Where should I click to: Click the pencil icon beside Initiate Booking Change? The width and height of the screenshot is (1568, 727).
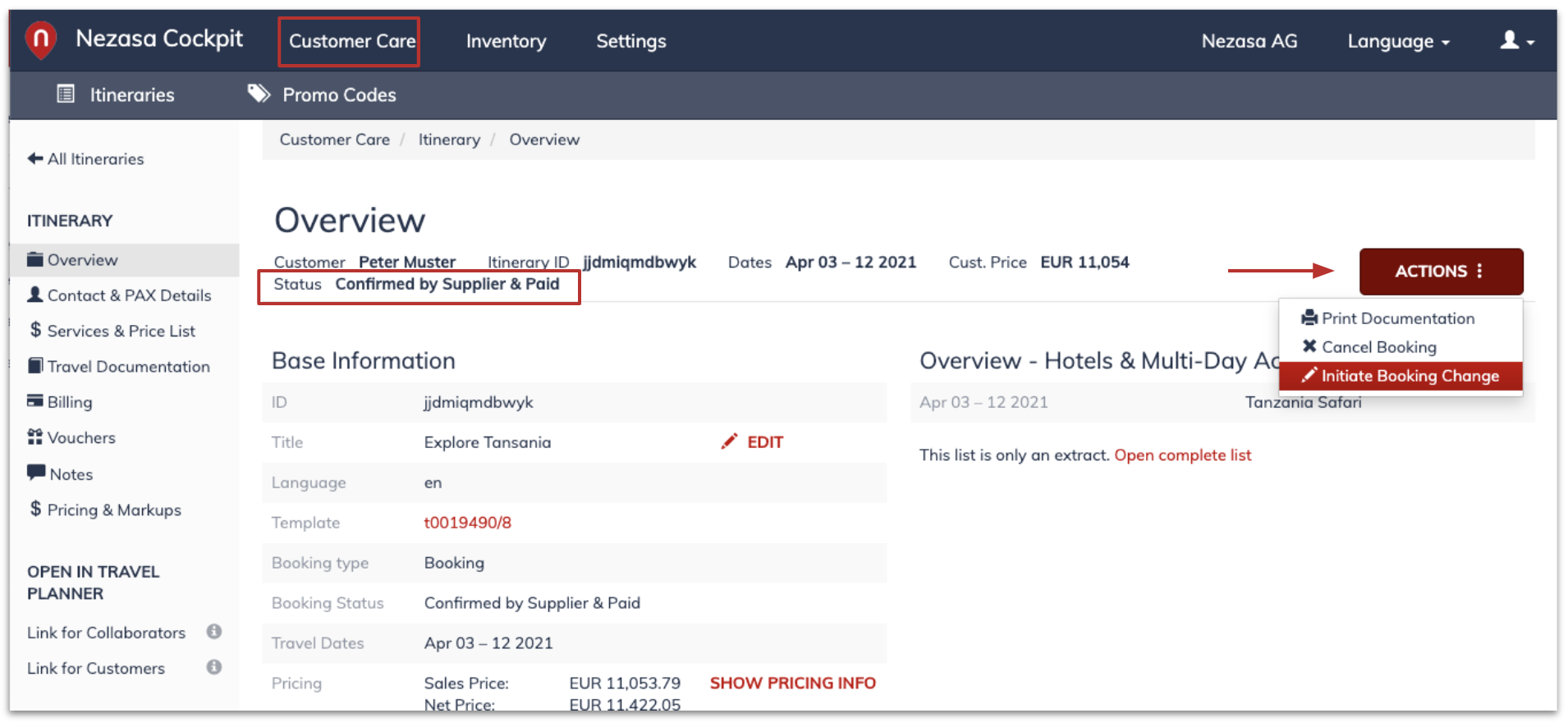pyautogui.click(x=1309, y=375)
